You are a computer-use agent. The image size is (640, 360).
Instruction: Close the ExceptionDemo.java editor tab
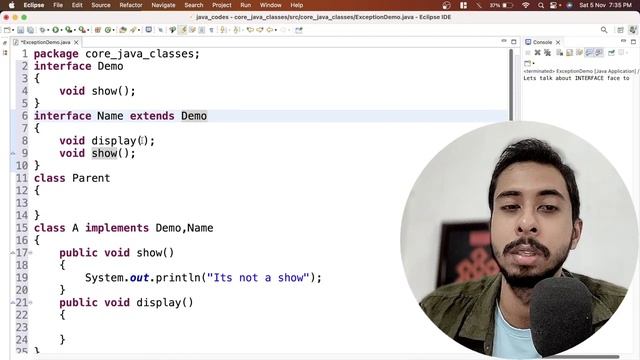click(76, 42)
